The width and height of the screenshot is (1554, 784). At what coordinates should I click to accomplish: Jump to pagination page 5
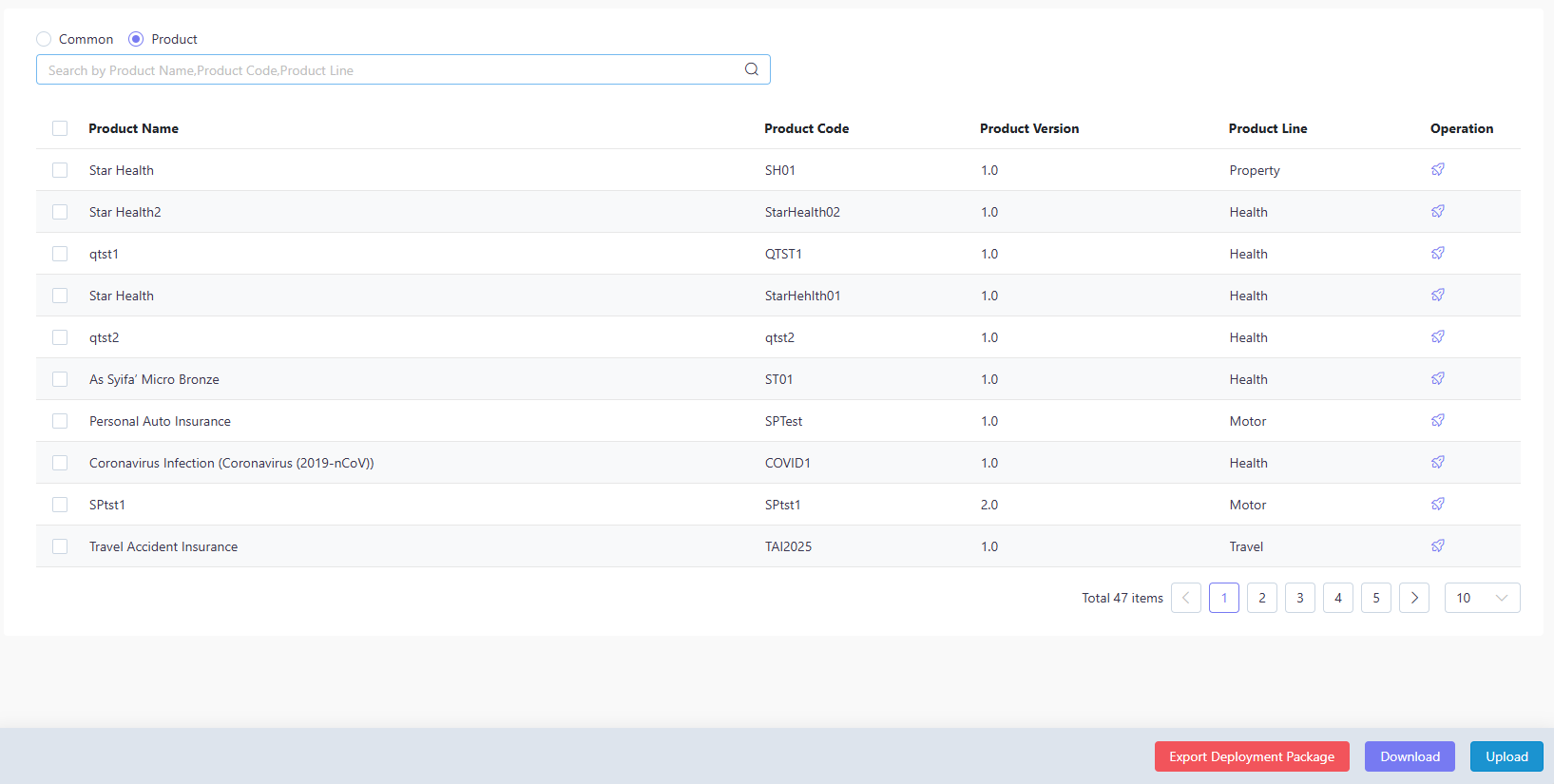1376,598
